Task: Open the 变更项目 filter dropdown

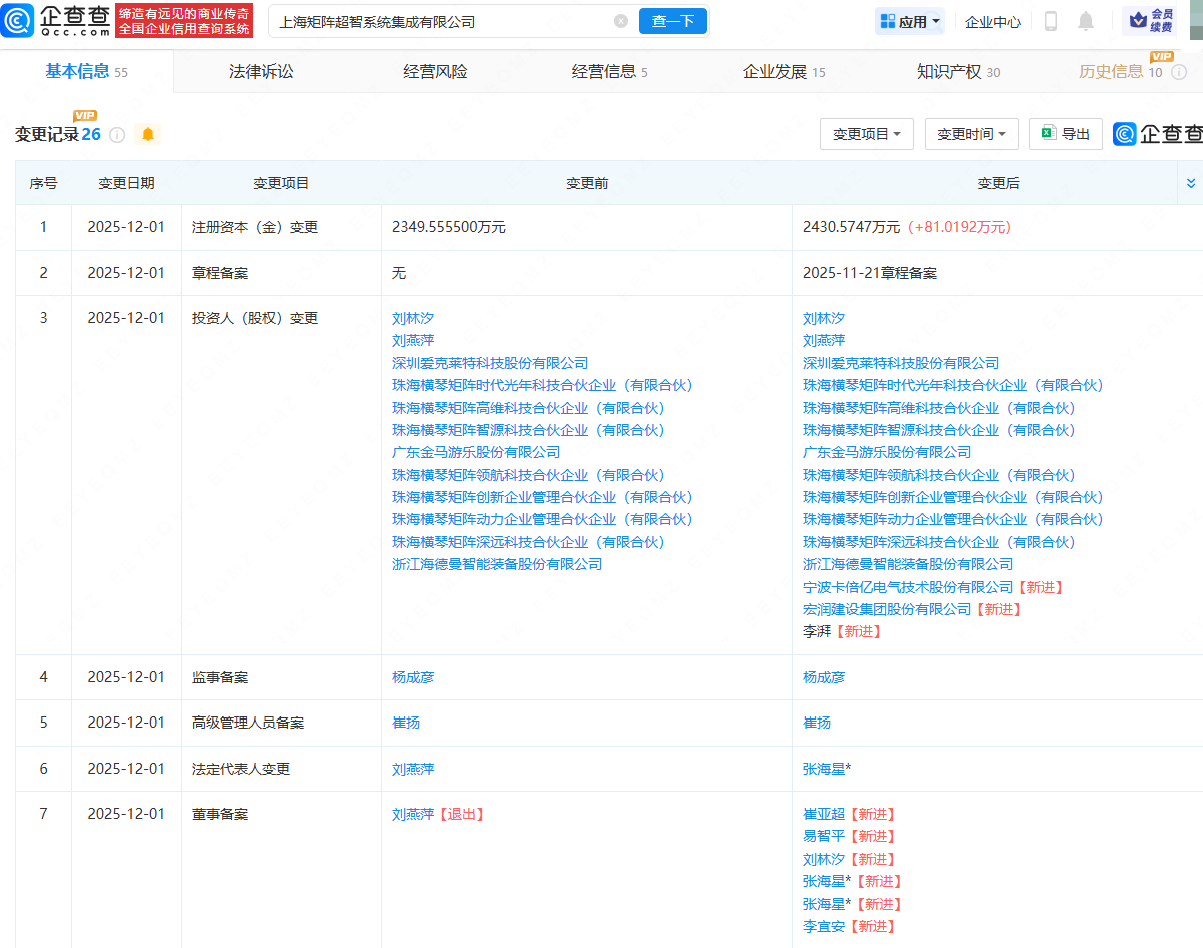Action: (x=866, y=134)
